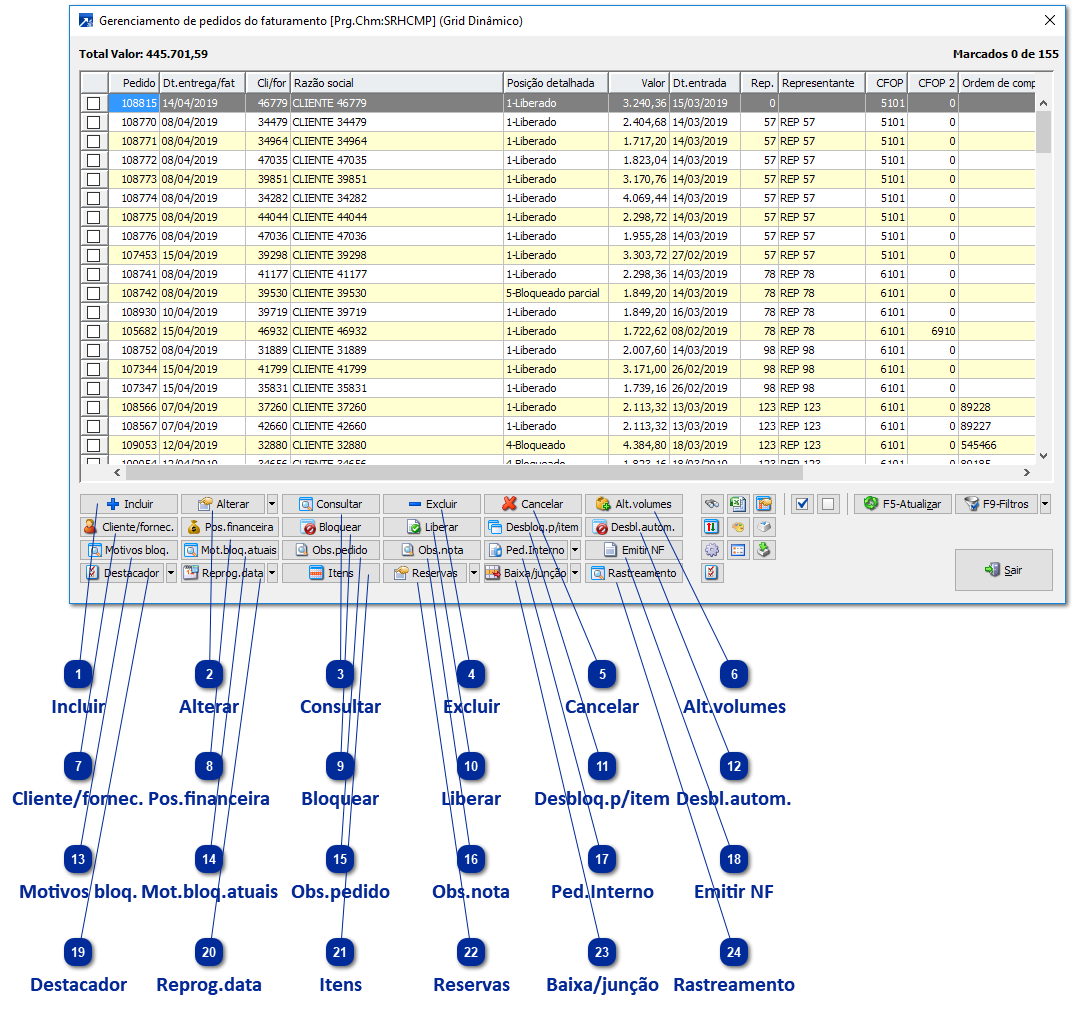Screen dimensions: 1089x1013
Task: Click the horizontal scrollbar right arrow
Action: pos(1026,472)
